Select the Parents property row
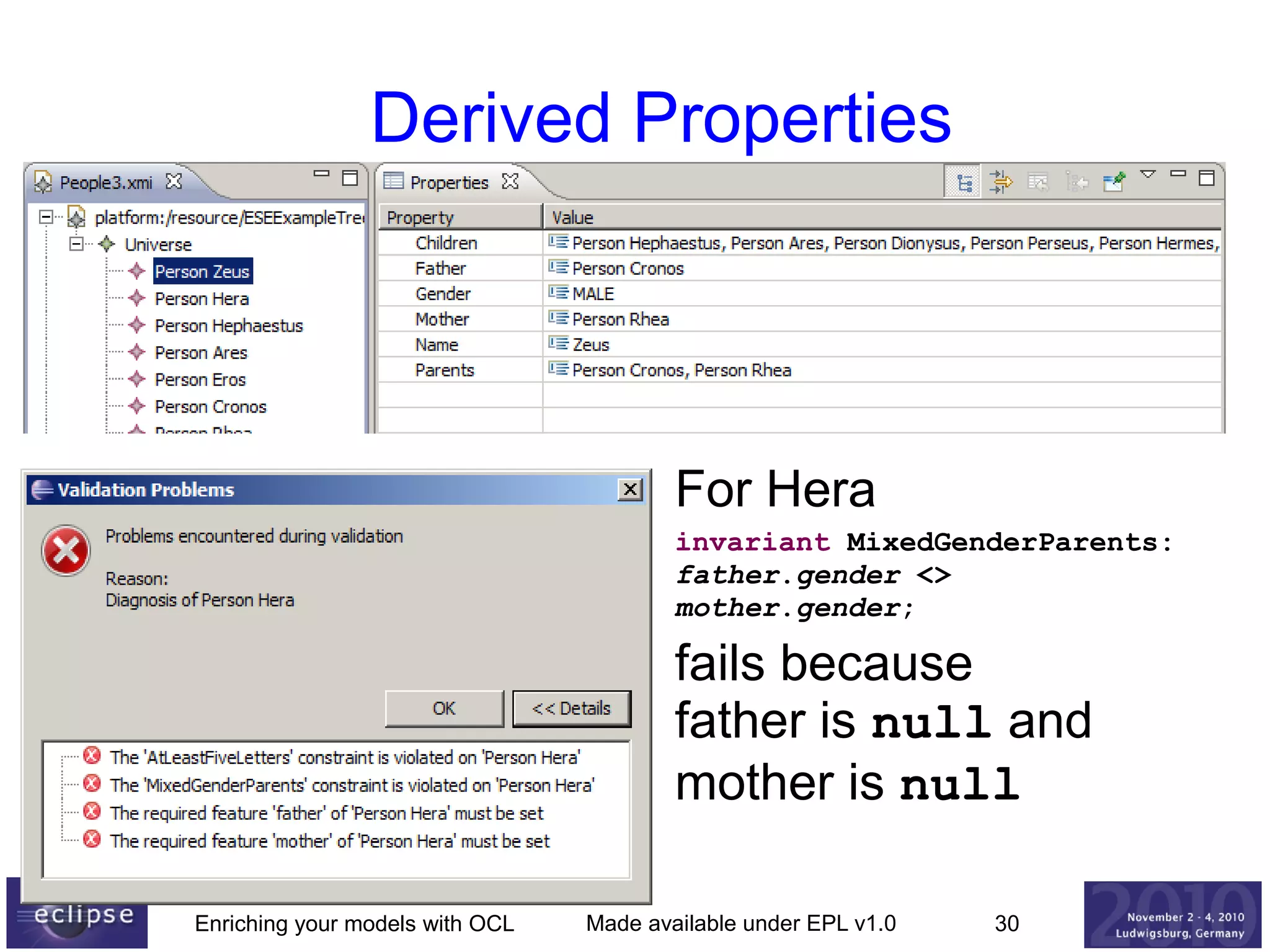1270x952 pixels. click(800, 370)
